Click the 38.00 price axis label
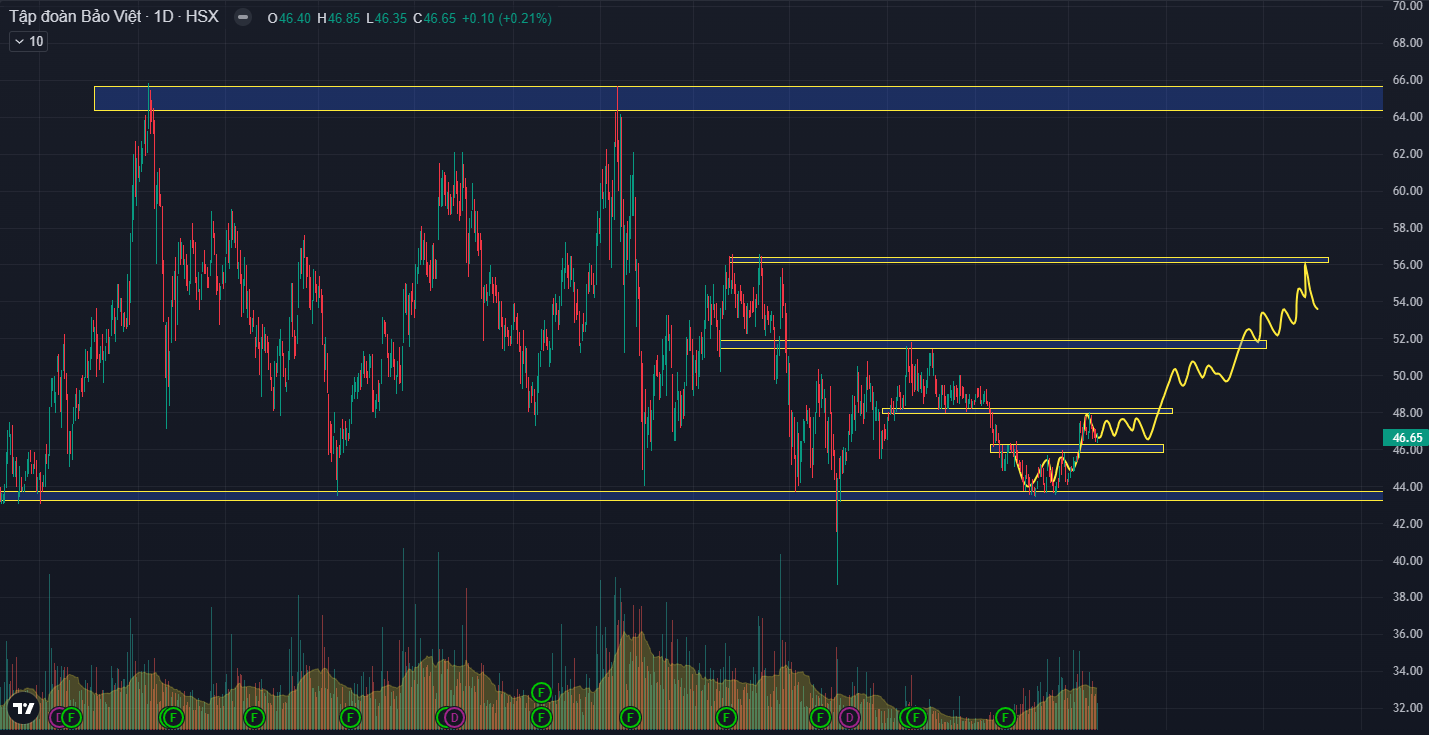This screenshot has width=1429, height=735. coord(1407,597)
